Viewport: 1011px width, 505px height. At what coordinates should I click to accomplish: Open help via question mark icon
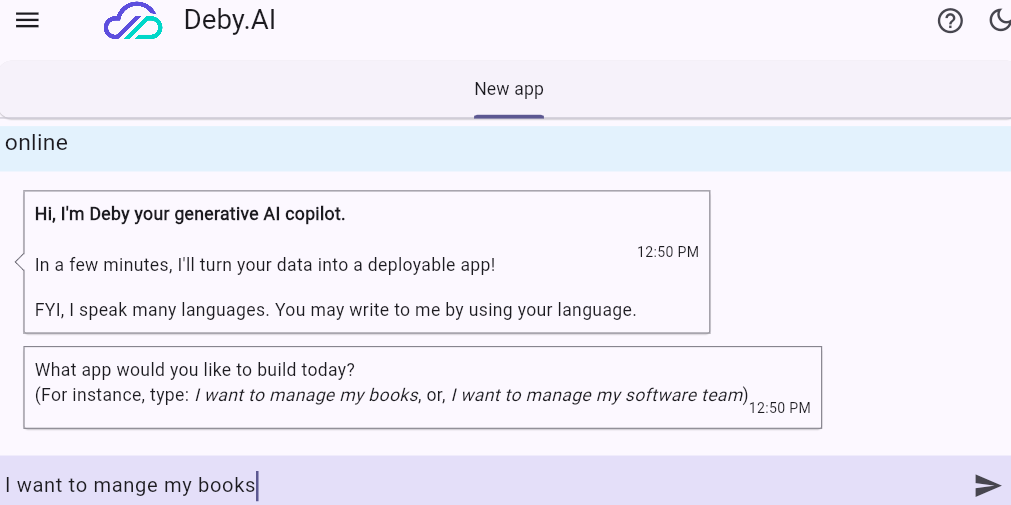pos(949,20)
